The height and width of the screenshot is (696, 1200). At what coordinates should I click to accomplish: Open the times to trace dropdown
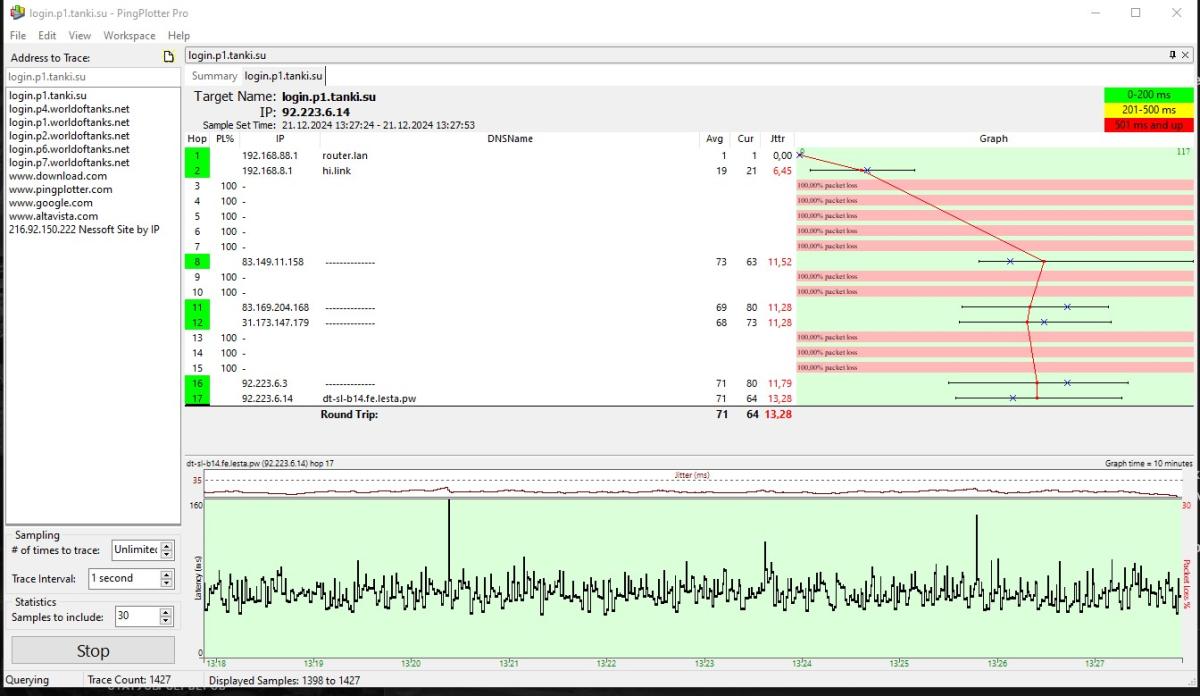(x=166, y=550)
